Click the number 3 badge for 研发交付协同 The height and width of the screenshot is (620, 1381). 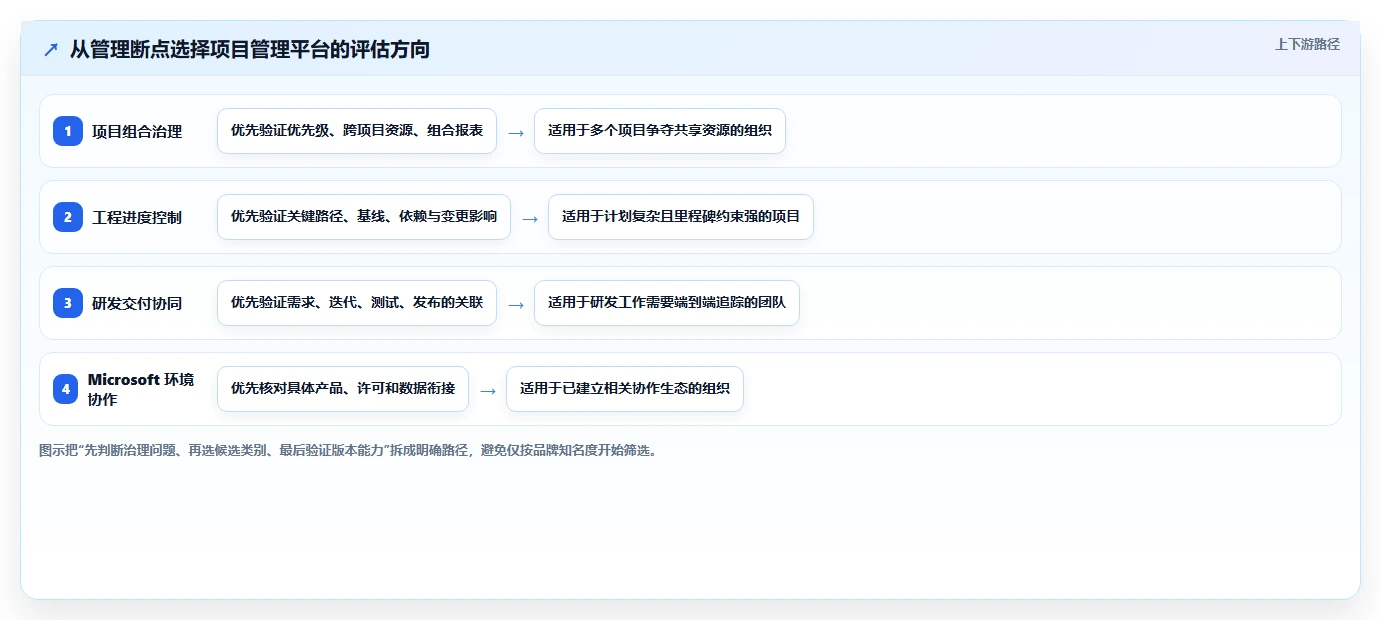click(68, 303)
